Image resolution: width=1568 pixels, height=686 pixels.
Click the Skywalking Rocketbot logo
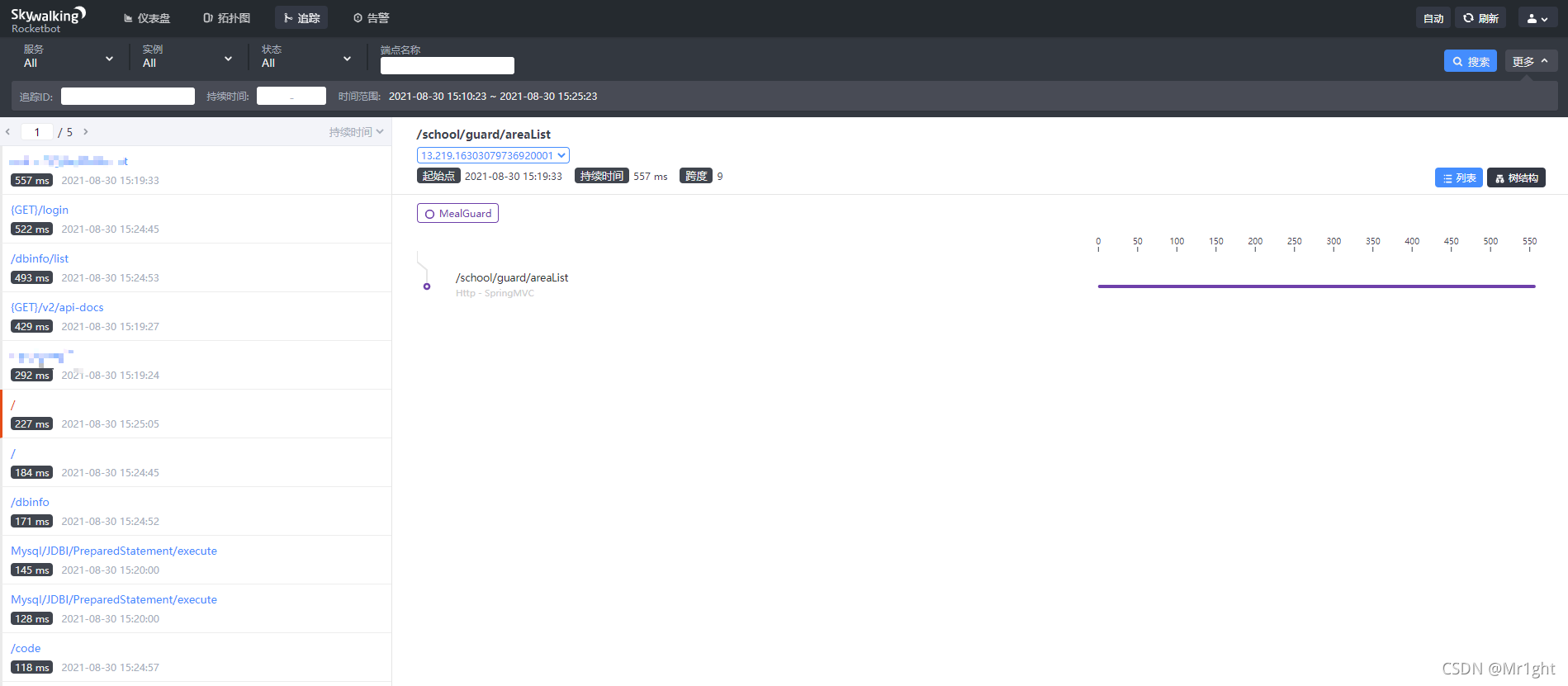coord(48,19)
